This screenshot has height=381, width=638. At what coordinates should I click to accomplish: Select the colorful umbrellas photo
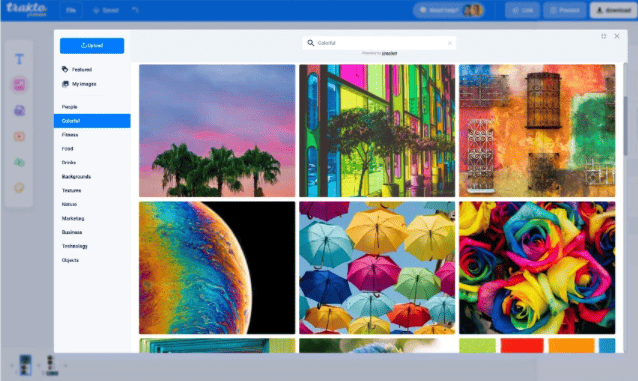pos(377,268)
